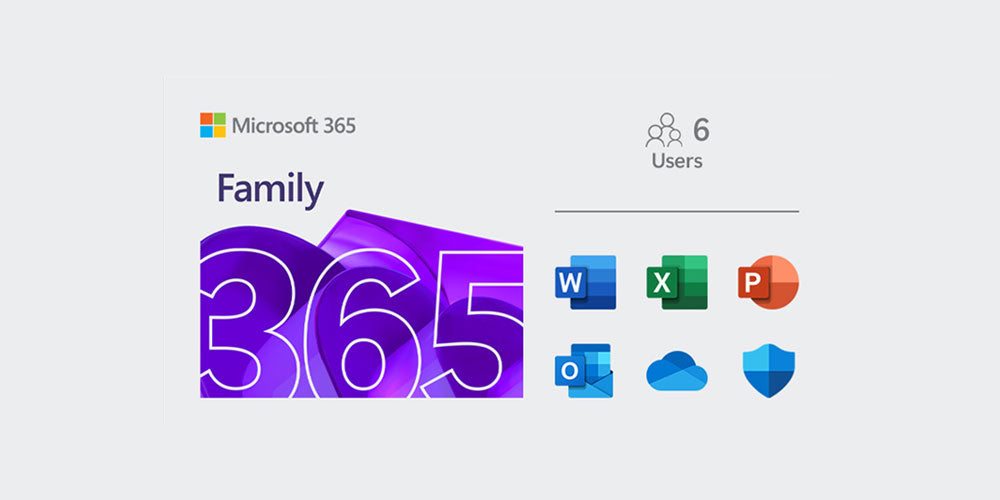The height and width of the screenshot is (500, 1000).
Task: Click the Word app icon
Action: 585,283
